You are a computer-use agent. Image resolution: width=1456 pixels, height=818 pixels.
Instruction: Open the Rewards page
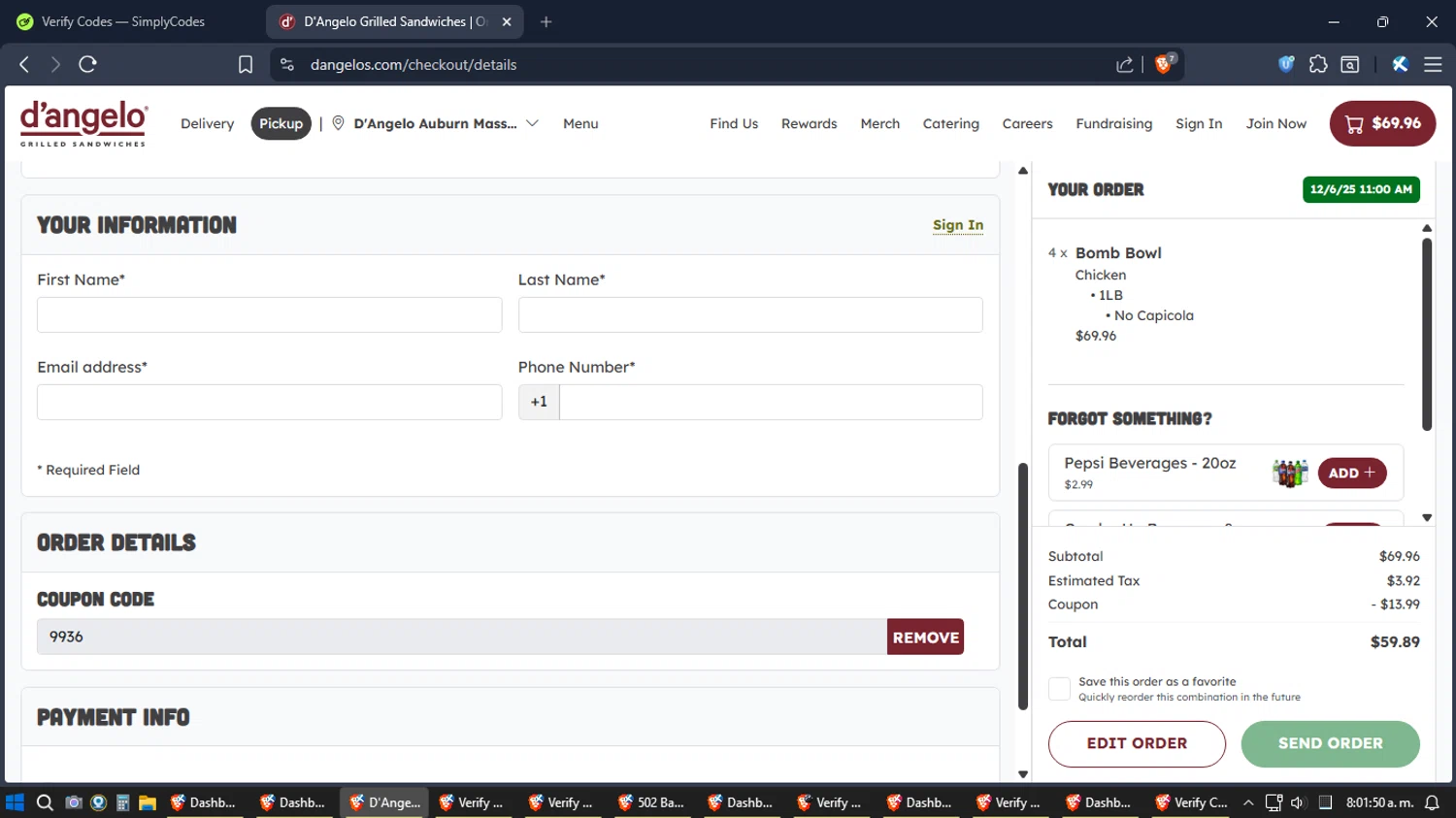[809, 123]
